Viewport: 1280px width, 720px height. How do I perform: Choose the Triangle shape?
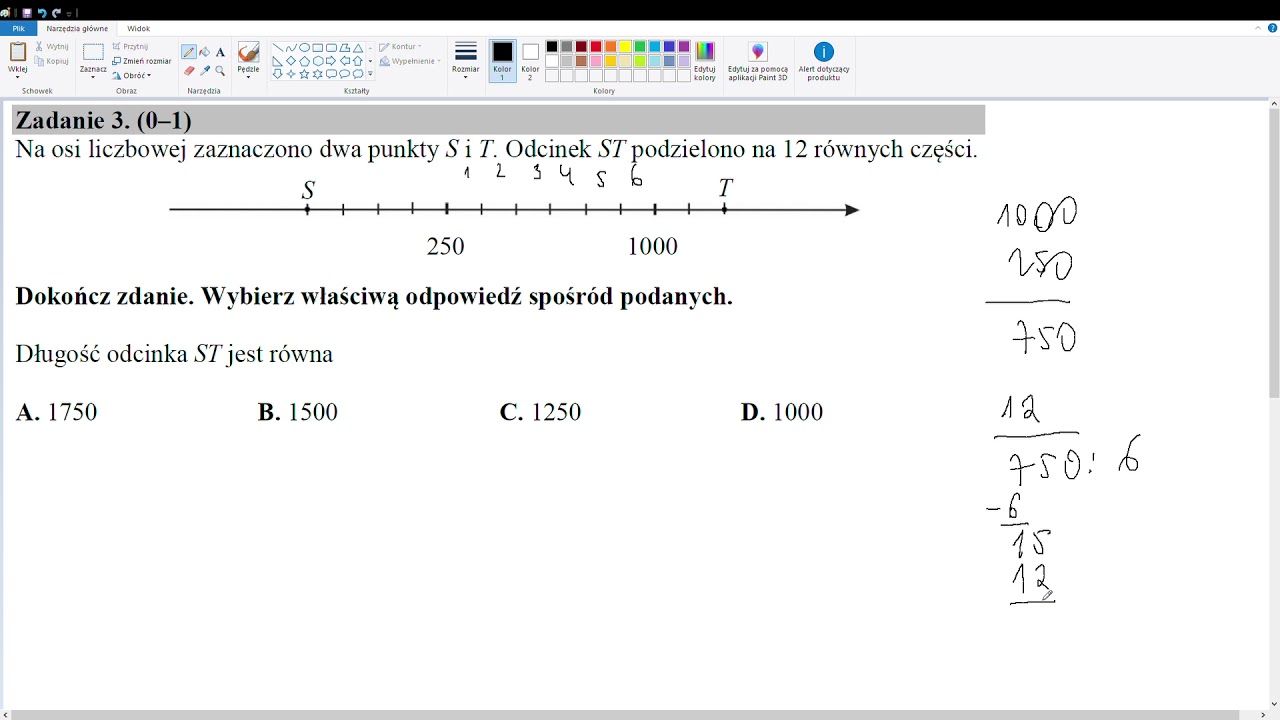point(358,47)
